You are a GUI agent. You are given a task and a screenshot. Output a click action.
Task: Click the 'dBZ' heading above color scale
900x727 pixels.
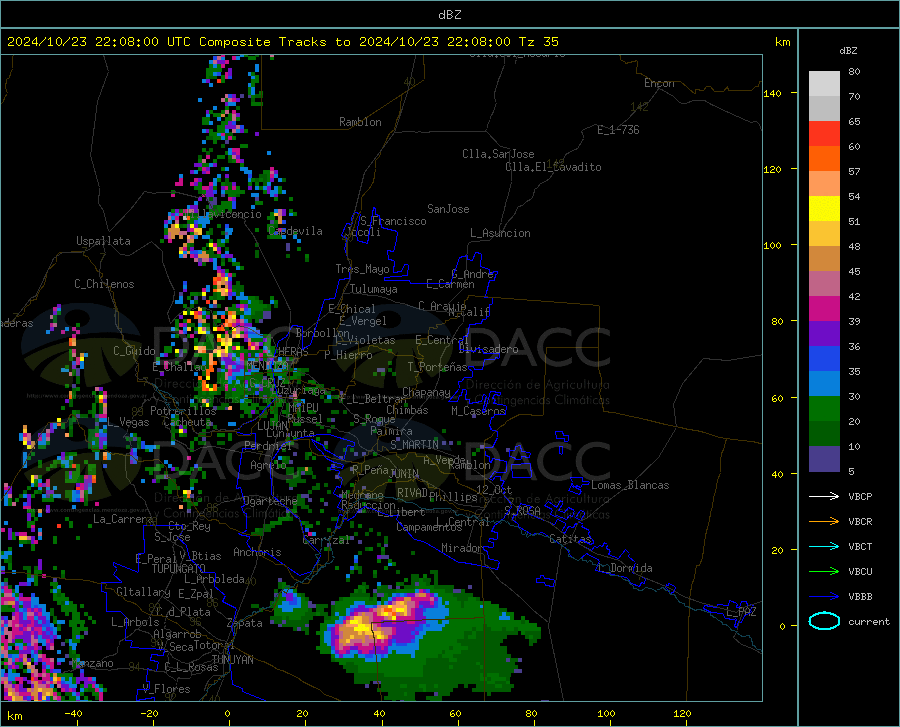(848, 50)
